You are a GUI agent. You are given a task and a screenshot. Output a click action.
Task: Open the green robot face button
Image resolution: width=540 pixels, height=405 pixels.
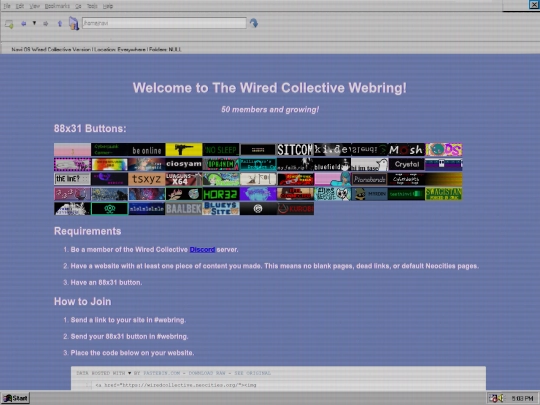110,209
